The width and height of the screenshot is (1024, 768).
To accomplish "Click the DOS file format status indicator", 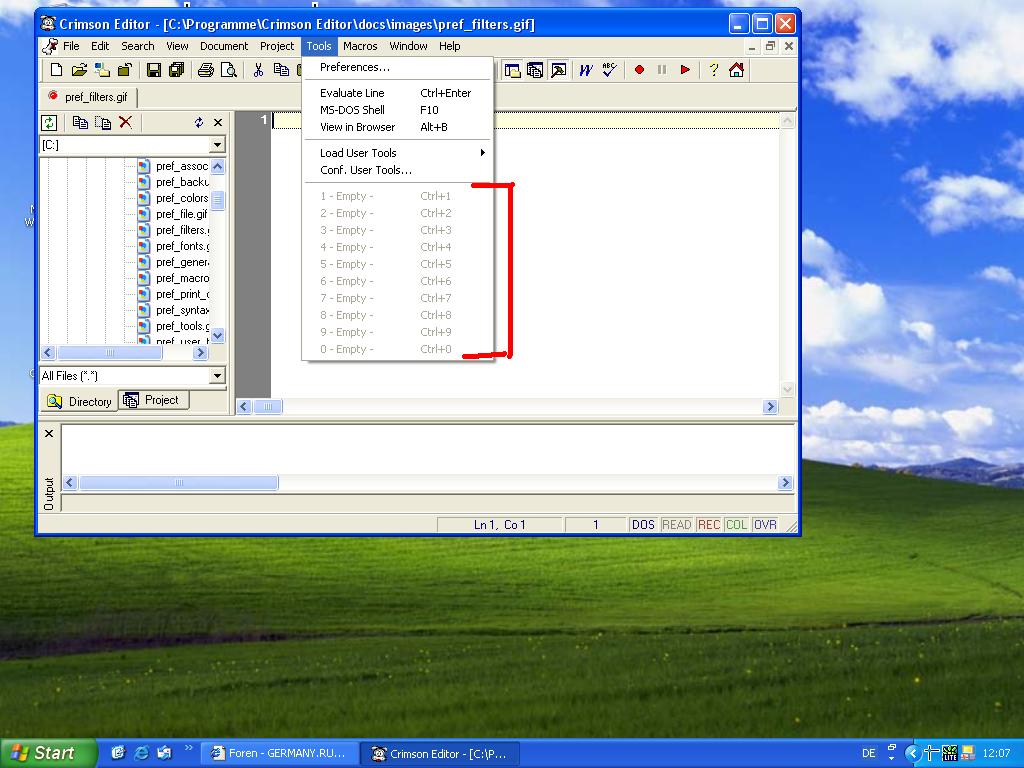I will click(x=643, y=524).
